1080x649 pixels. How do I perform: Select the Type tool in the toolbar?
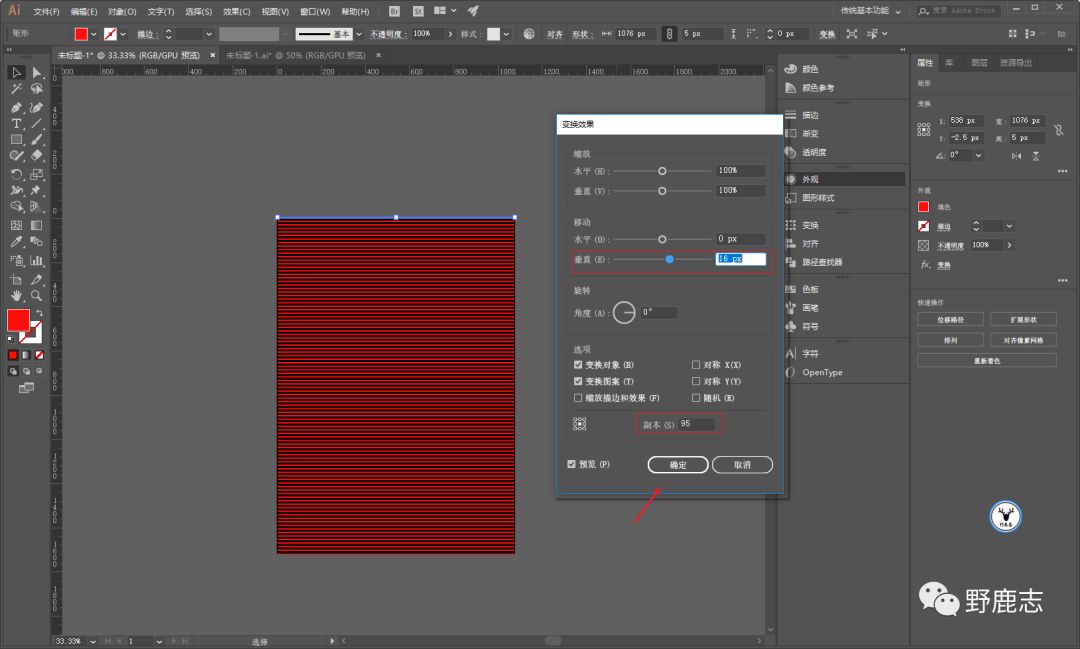(16, 123)
